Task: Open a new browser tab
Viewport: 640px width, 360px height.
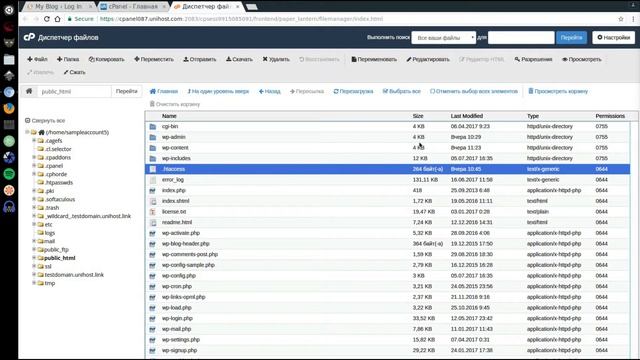Action: (252, 7)
